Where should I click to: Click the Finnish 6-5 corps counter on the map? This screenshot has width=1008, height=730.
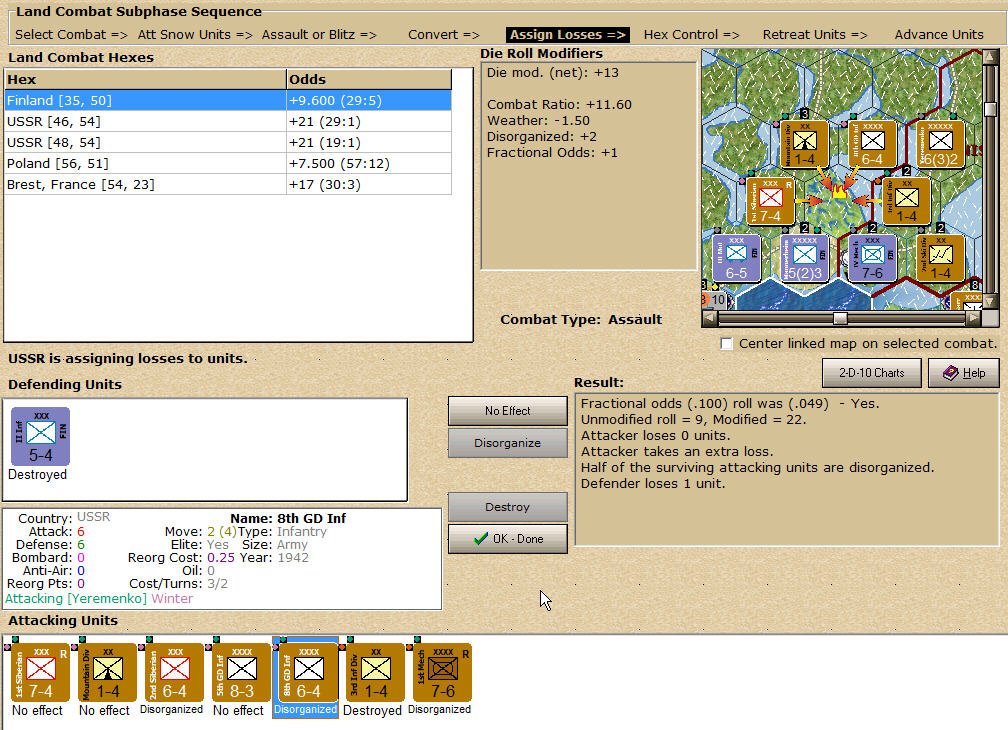(x=737, y=258)
